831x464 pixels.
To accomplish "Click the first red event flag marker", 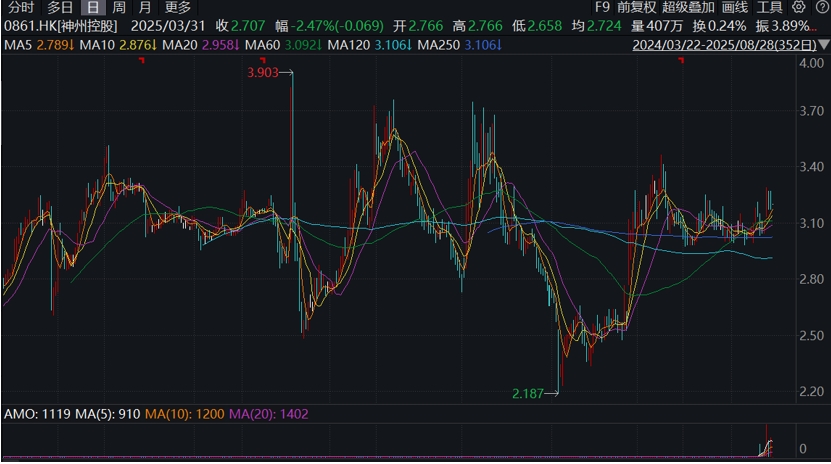I will click(x=142, y=60).
